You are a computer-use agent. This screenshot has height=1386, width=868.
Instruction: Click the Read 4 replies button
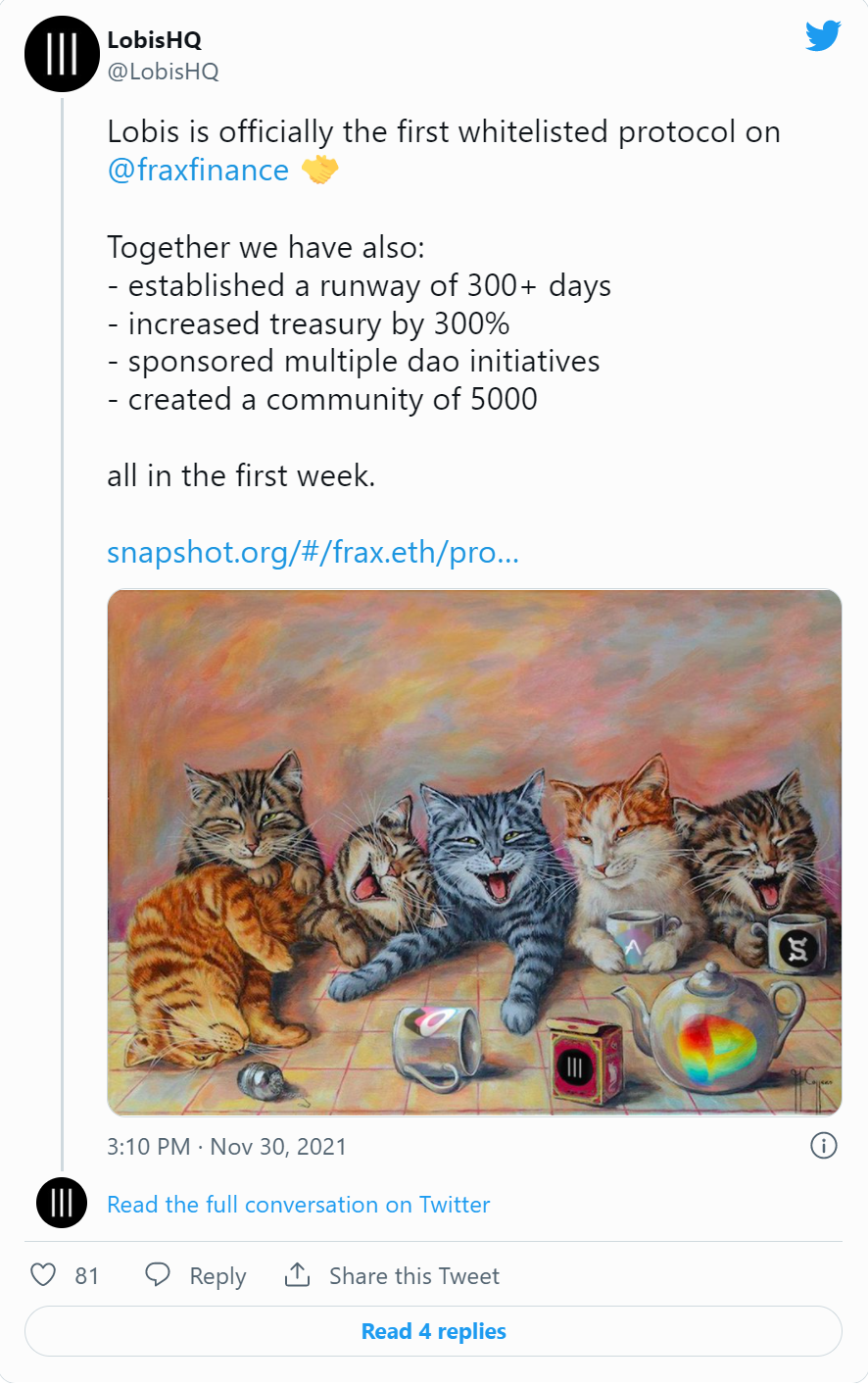[433, 1331]
